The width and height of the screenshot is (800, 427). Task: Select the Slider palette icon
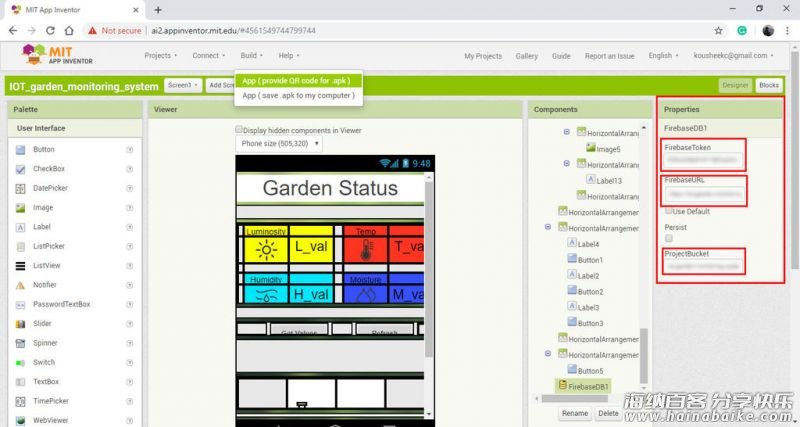click(20, 324)
